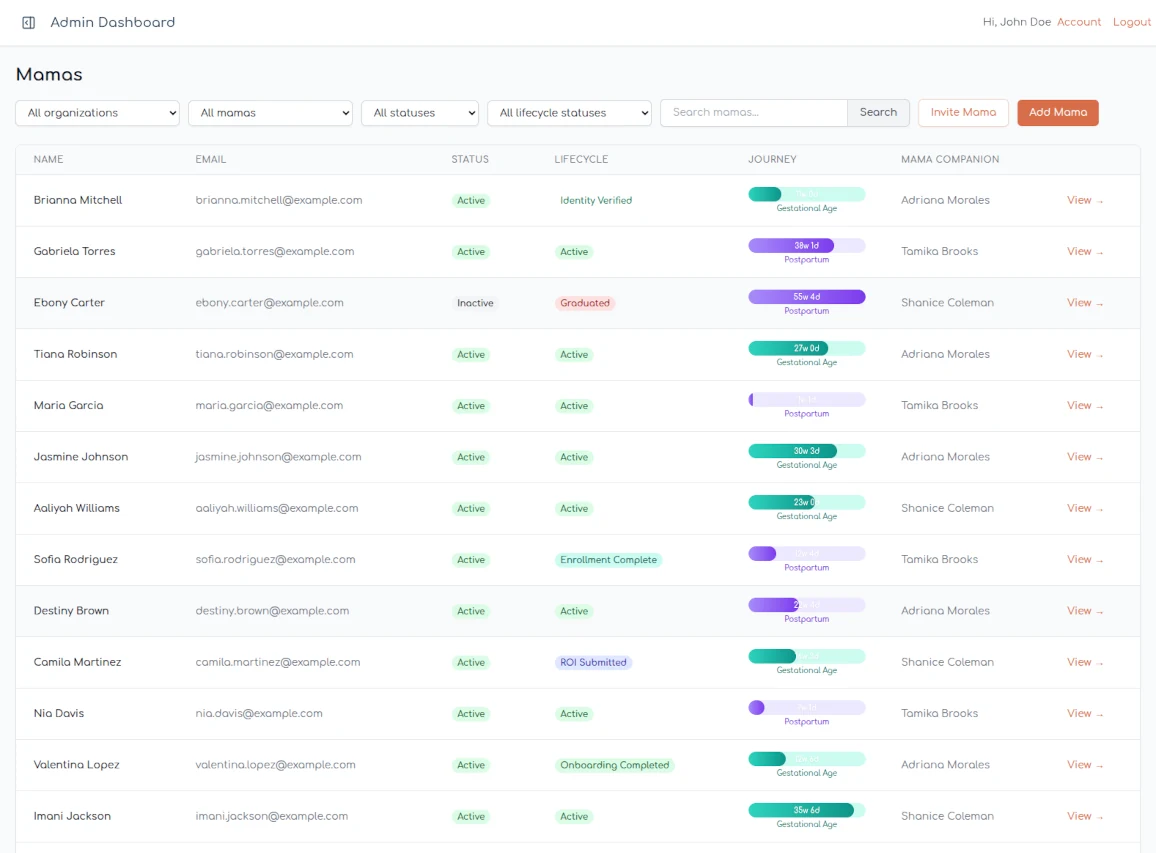
Task: Click the name Camila Martinez
Action: [77, 662]
